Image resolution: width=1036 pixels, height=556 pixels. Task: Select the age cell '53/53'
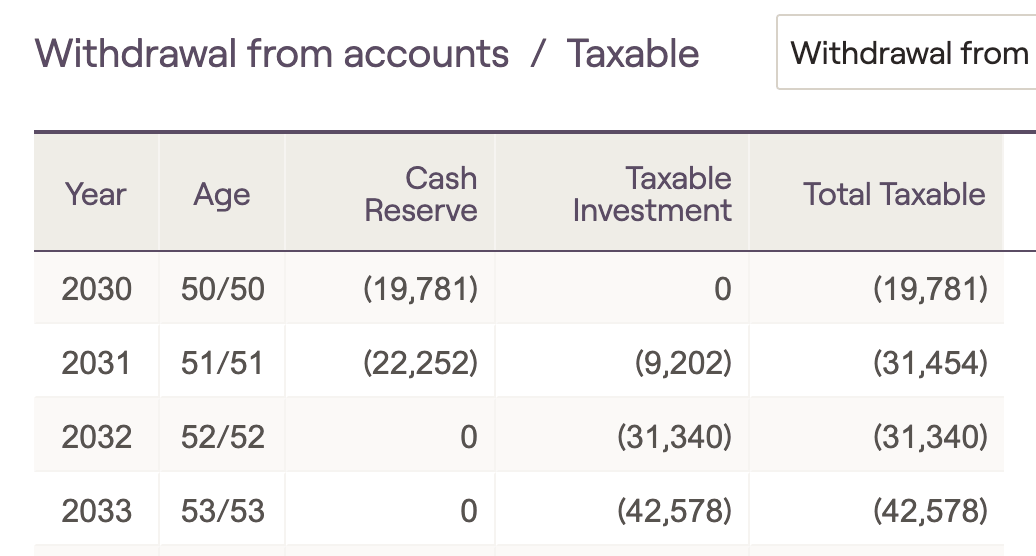pyautogui.click(x=223, y=510)
